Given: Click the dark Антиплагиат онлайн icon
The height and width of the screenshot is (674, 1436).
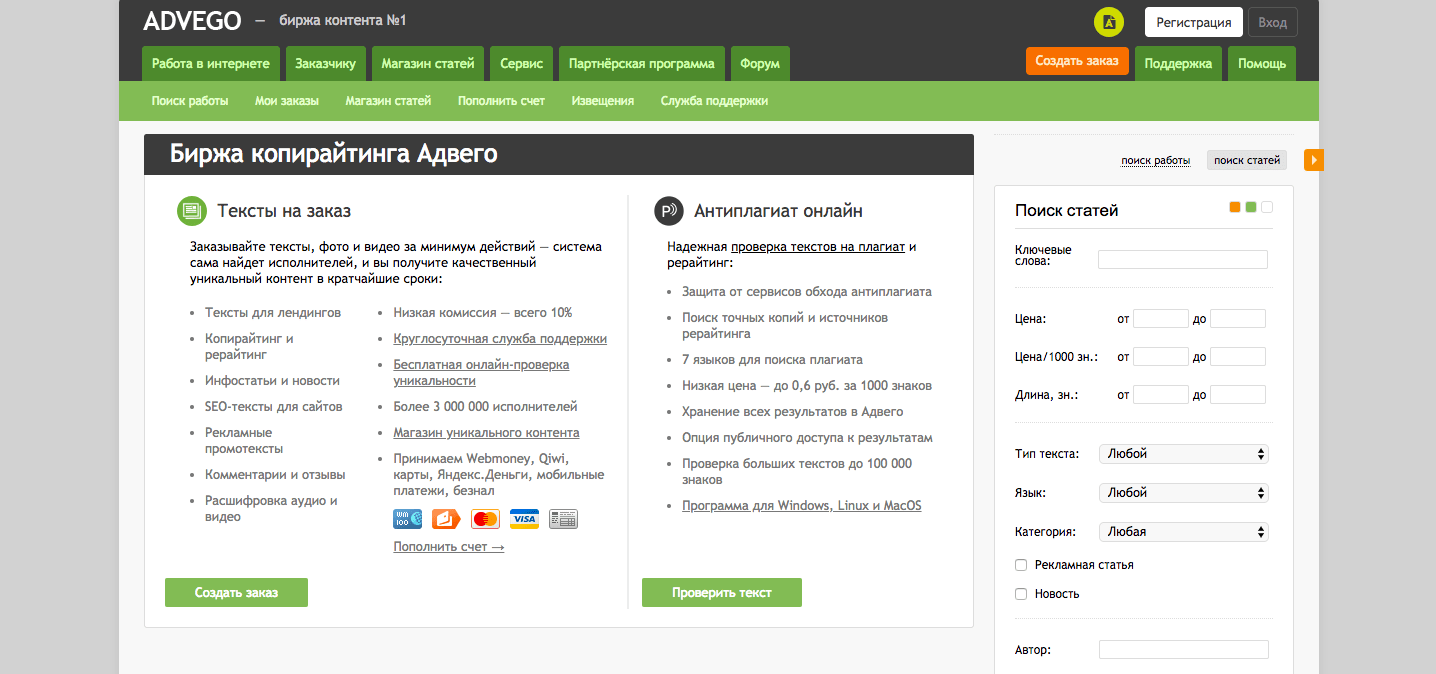Looking at the screenshot, I should click(668, 211).
